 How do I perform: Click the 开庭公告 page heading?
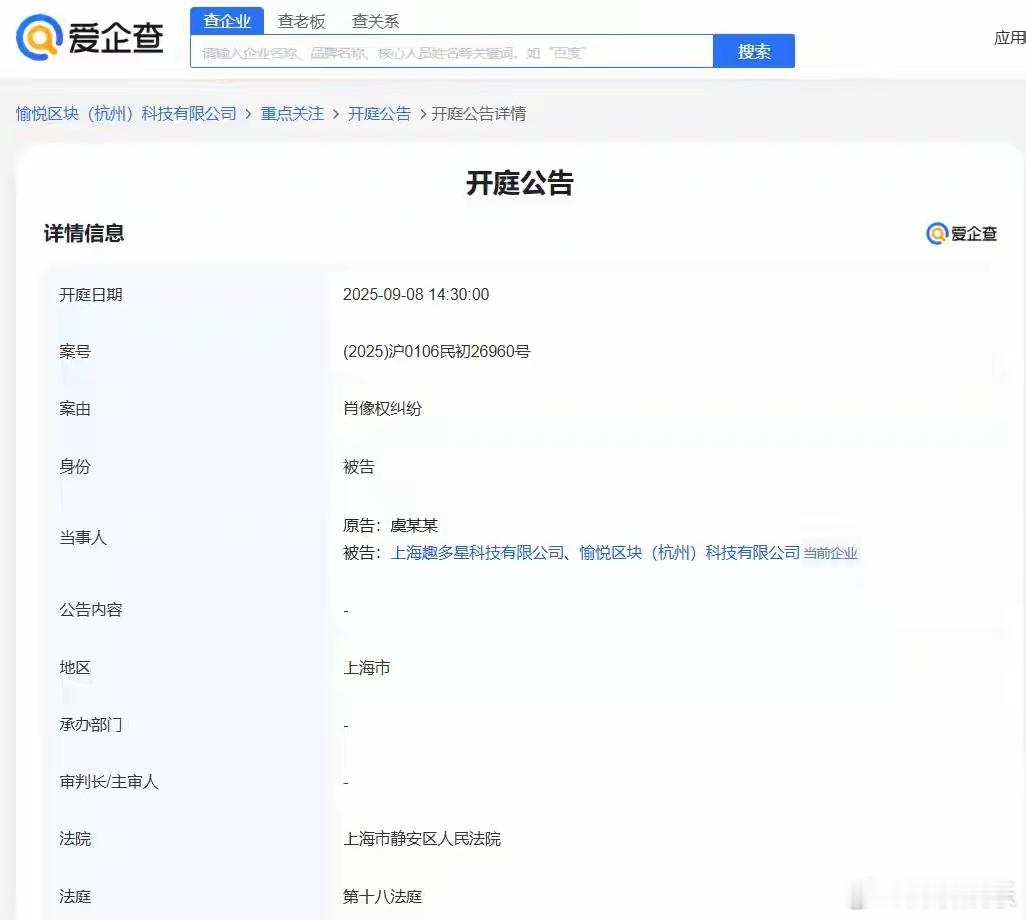[520, 183]
